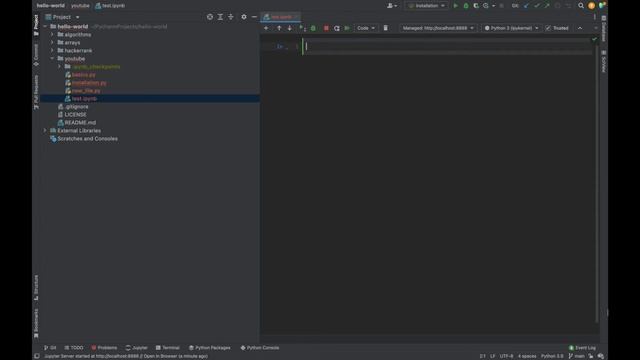Open the Managed localhost:8888 server dropdown

coord(438,28)
